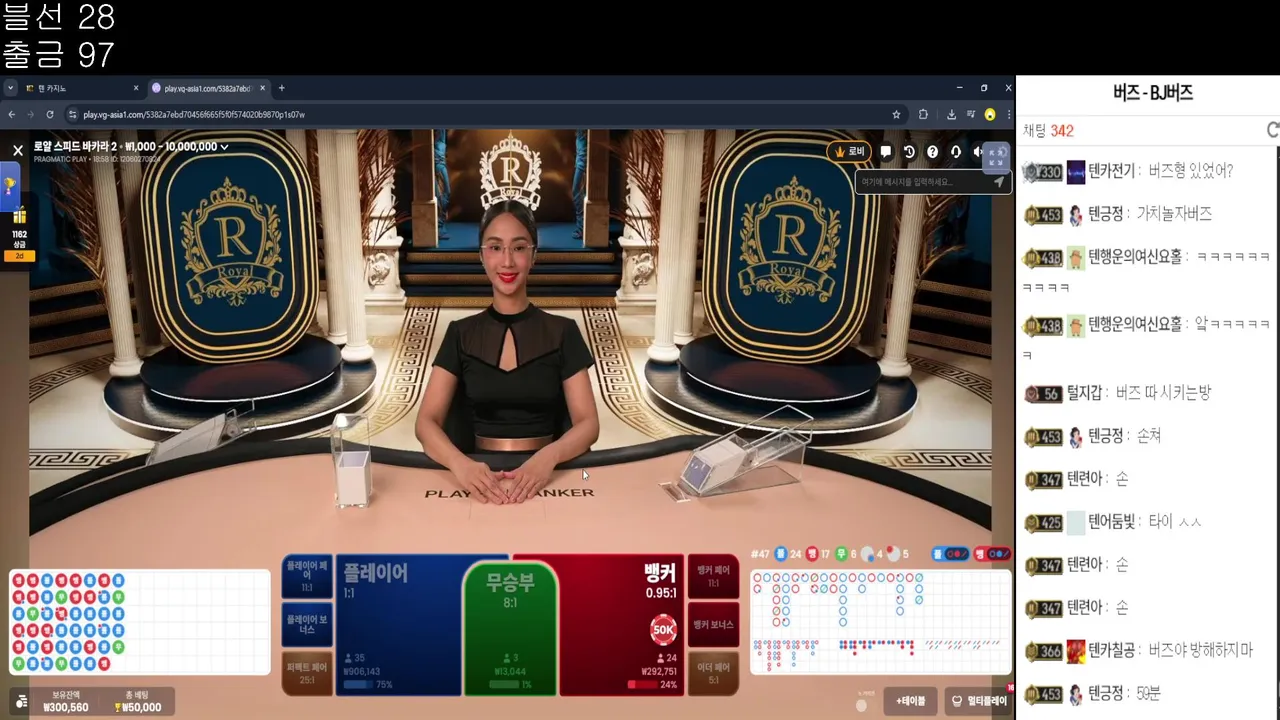
Task: View site information icon in address bar
Action: (x=75, y=114)
